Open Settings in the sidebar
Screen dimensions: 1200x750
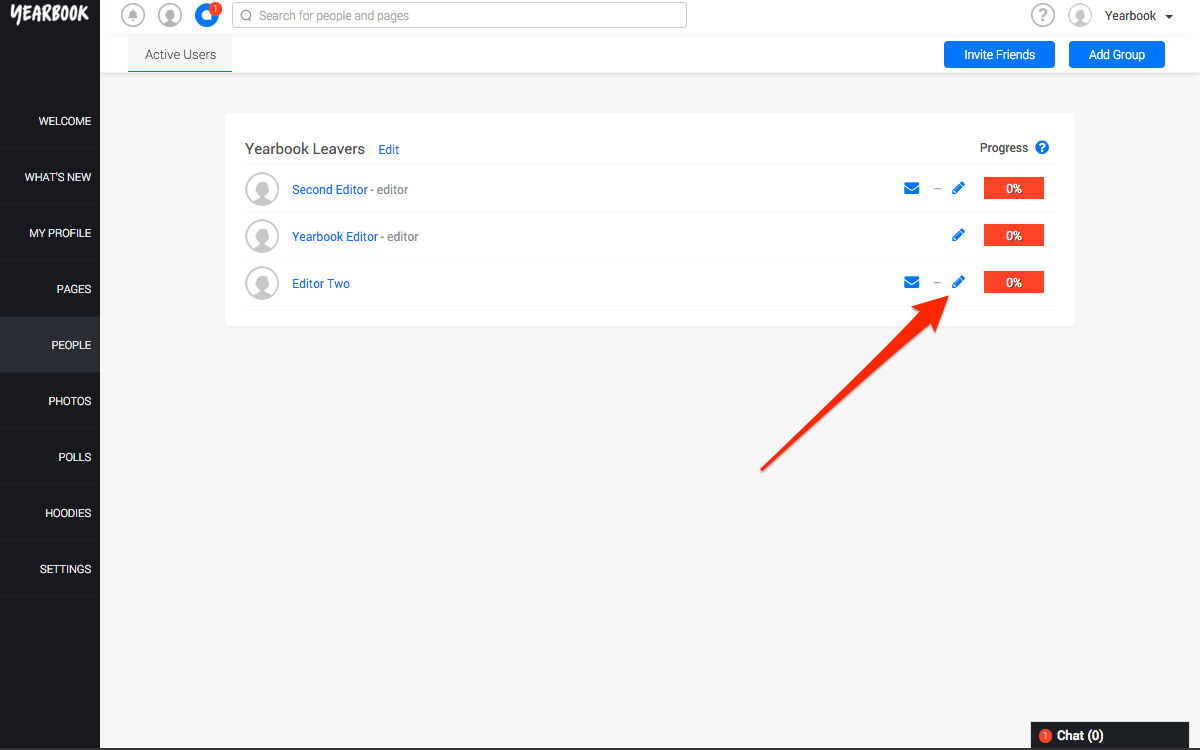tap(50, 569)
